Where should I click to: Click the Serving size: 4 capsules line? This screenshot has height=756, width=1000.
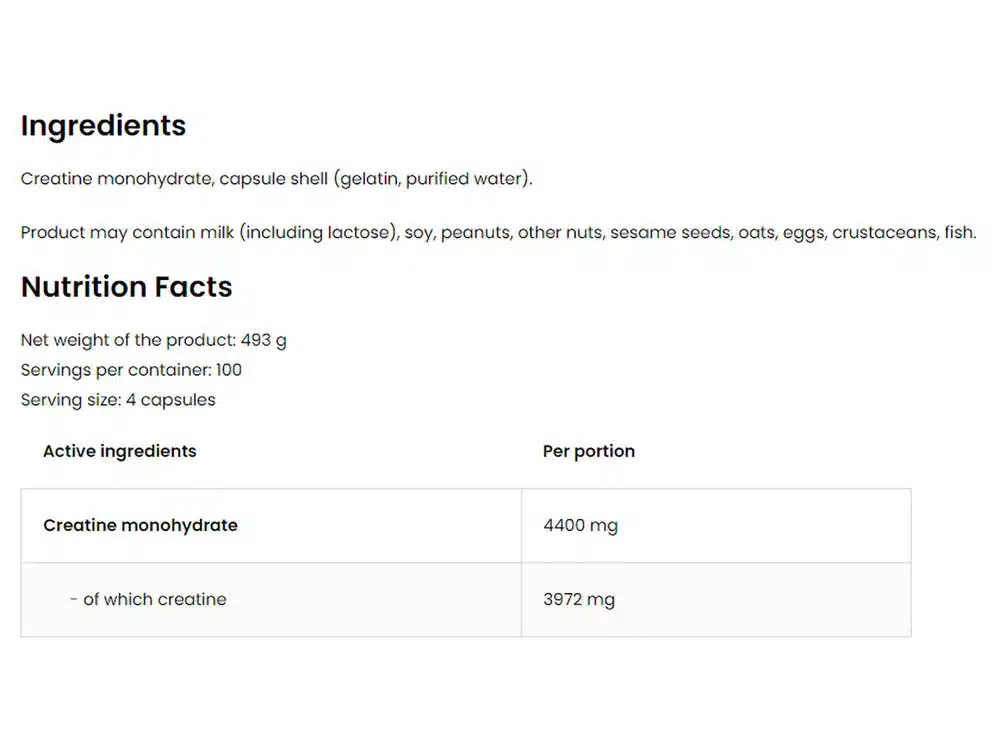click(x=118, y=400)
